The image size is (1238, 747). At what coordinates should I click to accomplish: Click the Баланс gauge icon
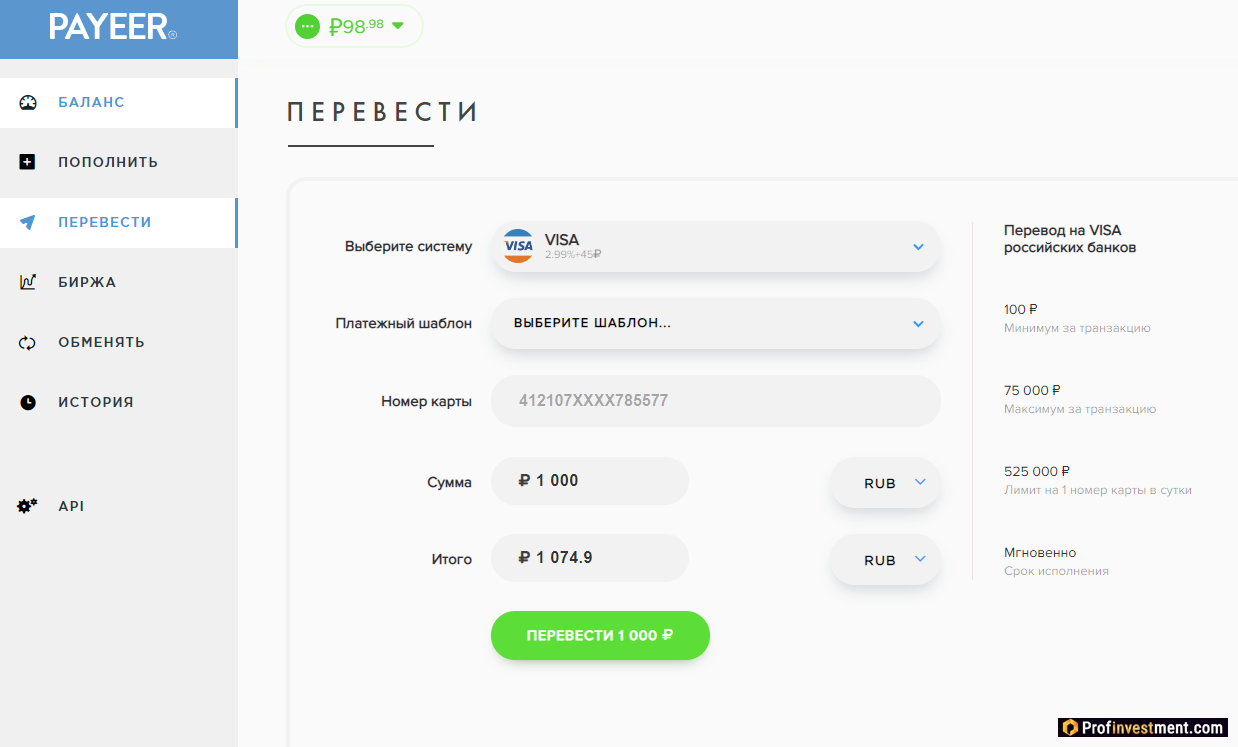(28, 102)
